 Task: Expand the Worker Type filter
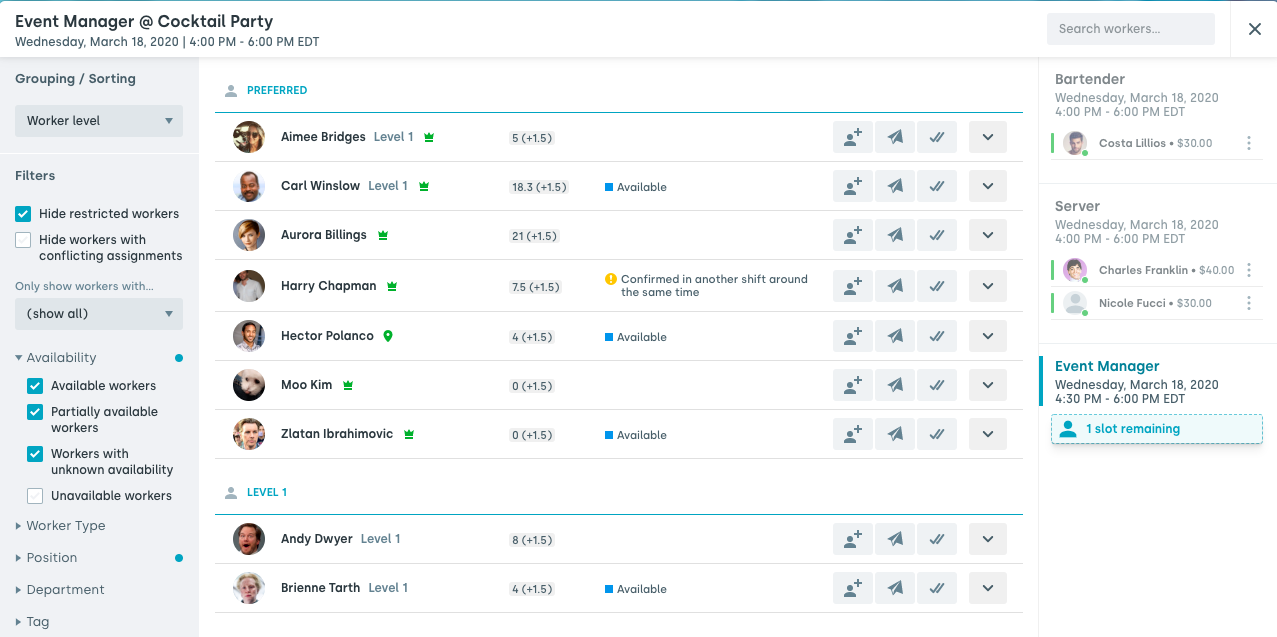pyautogui.click(x=60, y=526)
